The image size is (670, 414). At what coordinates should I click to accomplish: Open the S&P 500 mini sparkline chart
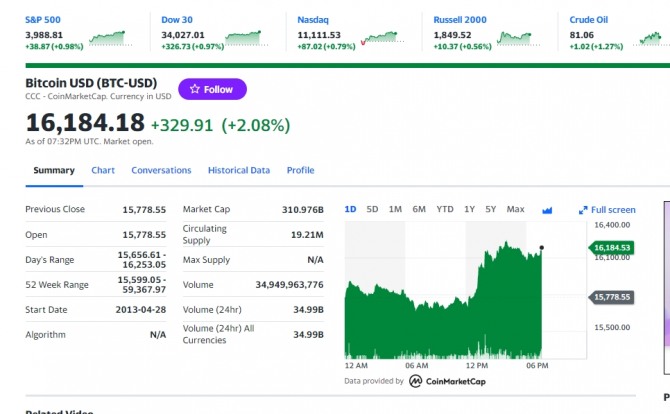tap(110, 38)
